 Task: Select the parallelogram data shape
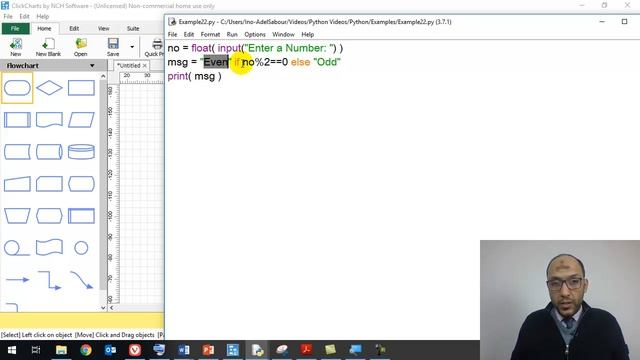(x=81, y=120)
